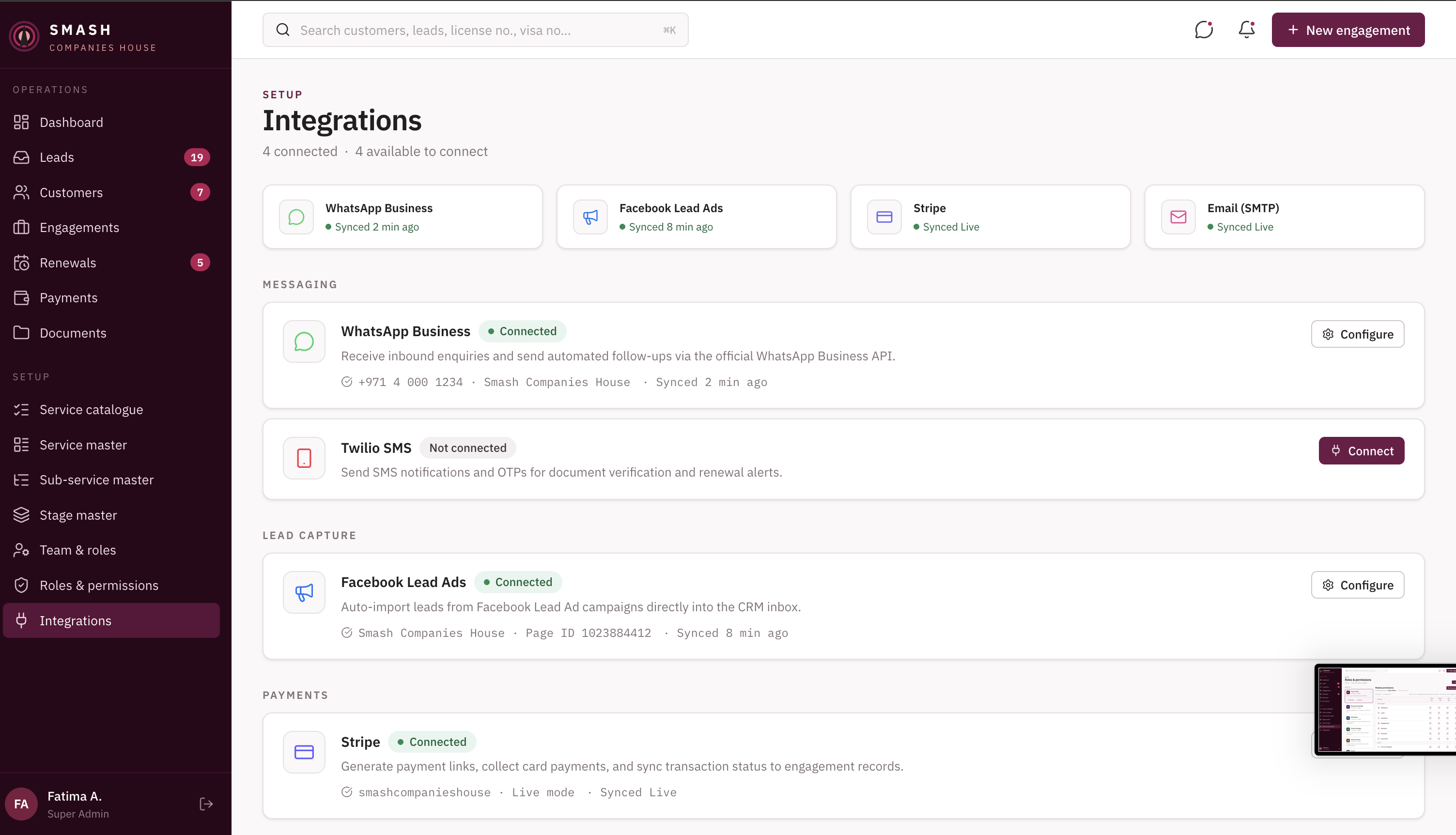The image size is (1456, 835).
Task: Open the notifications bell
Action: pyautogui.click(x=1246, y=30)
